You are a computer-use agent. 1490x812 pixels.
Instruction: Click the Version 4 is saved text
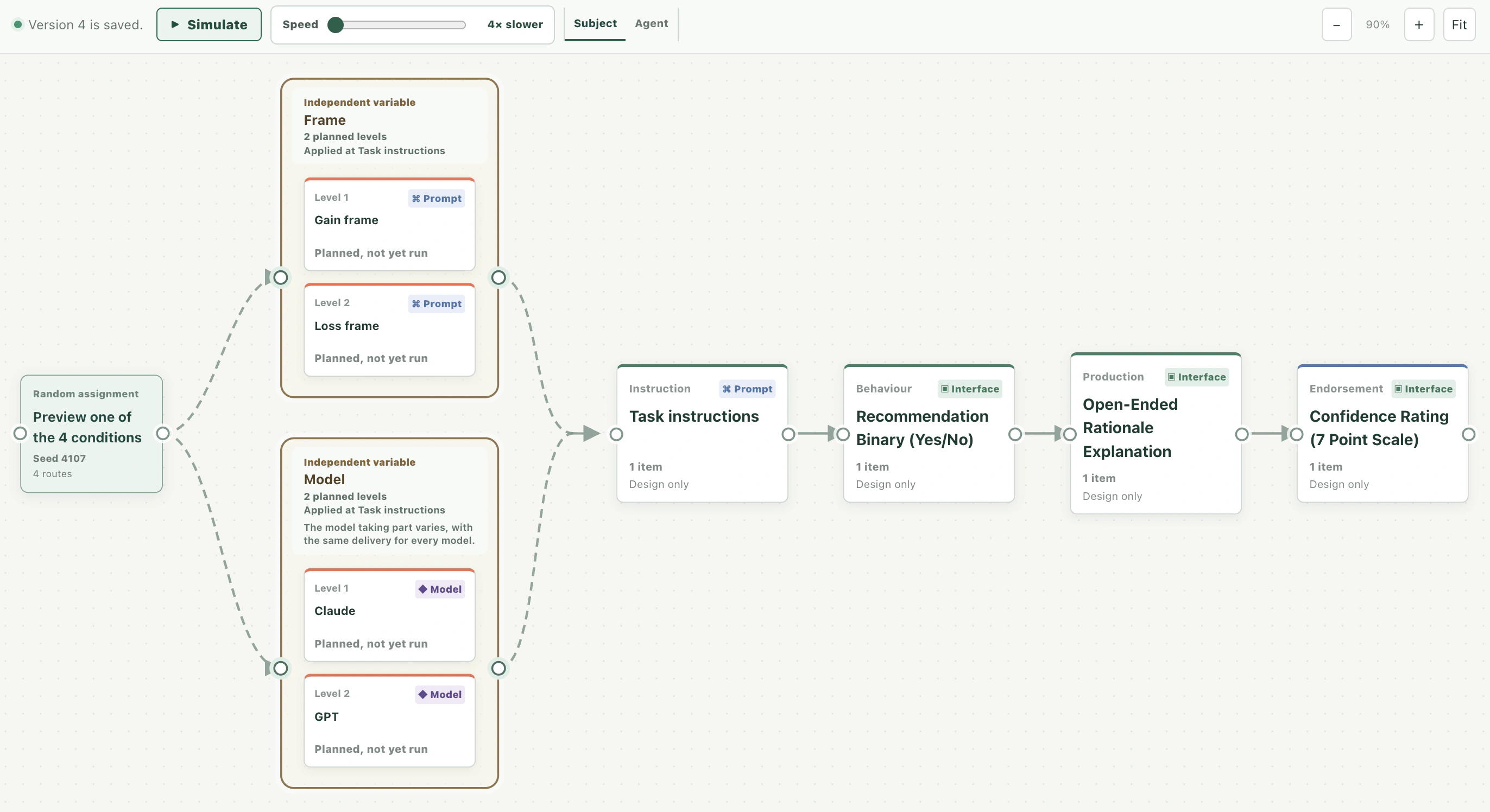point(86,25)
